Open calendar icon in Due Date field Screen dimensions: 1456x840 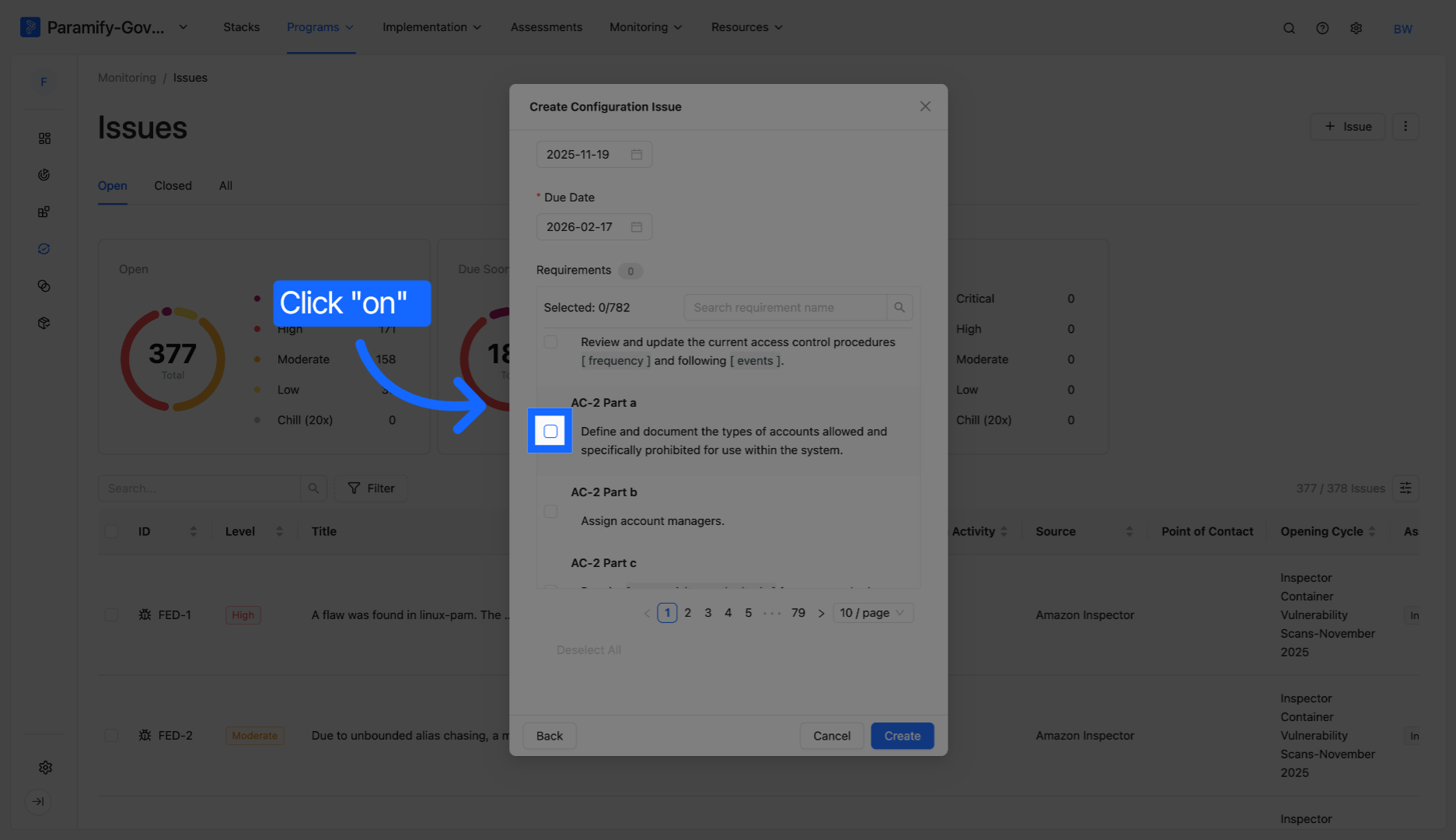637,227
